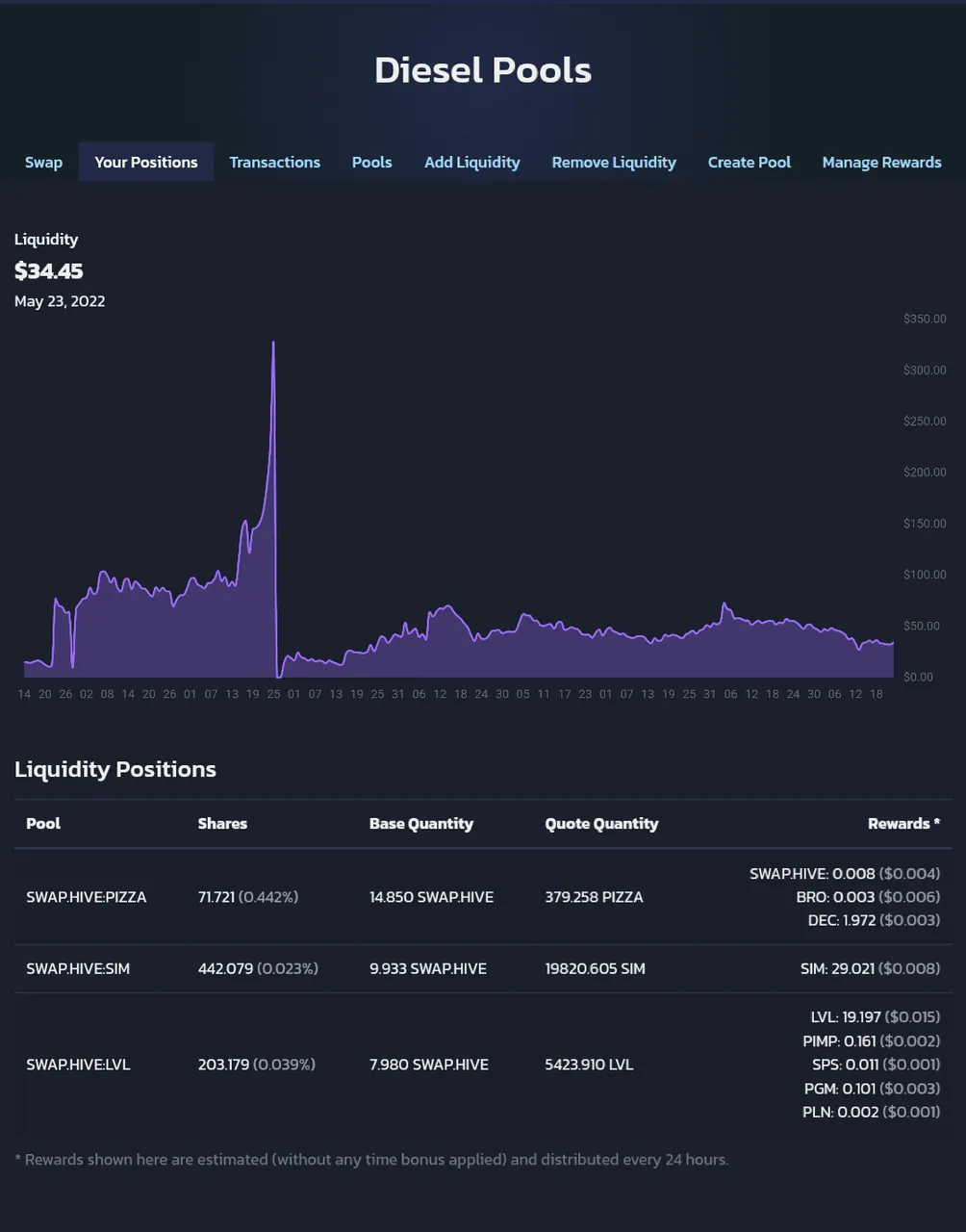Click the 14.850 SWAP.HIVE base quantity
966x1232 pixels.
pyautogui.click(x=431, y=897)
